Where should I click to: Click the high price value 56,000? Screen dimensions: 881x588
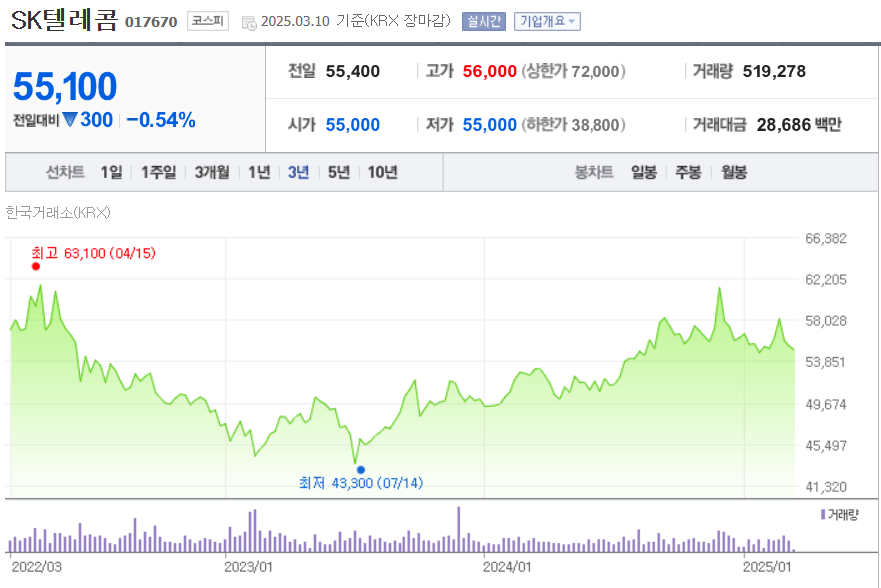(489, 71)
